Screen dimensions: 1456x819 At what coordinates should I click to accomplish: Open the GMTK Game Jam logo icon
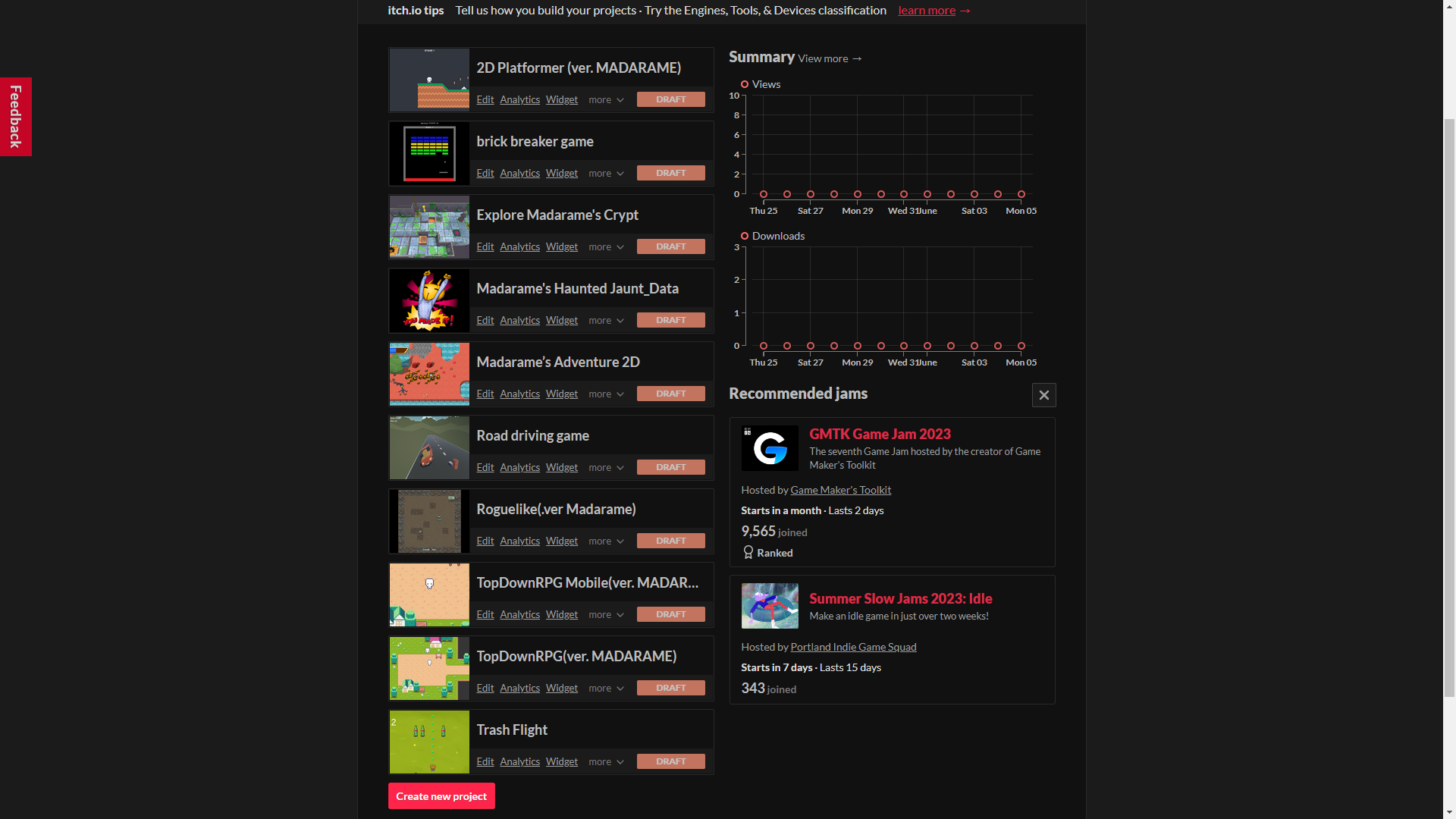point(770,449)
